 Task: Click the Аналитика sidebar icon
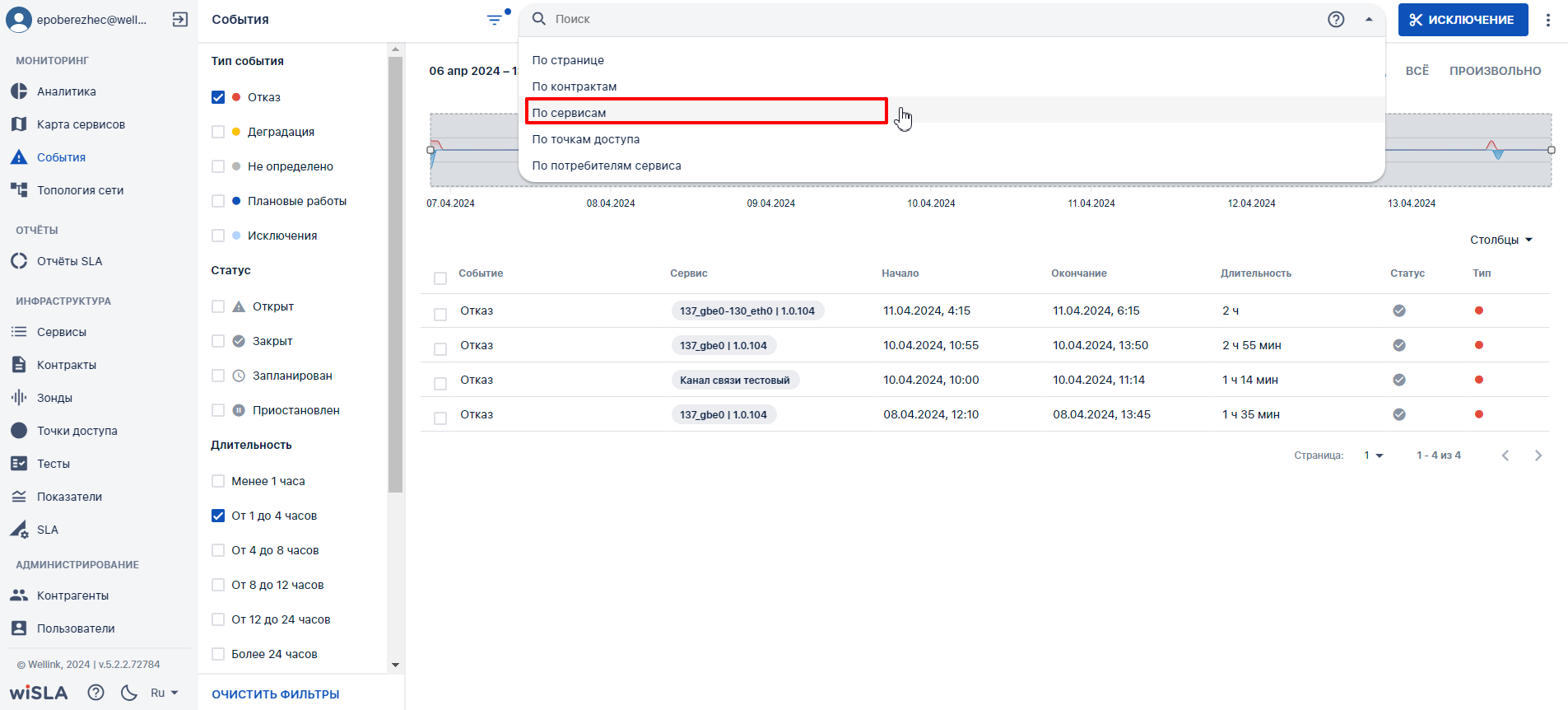pos(19,91)
